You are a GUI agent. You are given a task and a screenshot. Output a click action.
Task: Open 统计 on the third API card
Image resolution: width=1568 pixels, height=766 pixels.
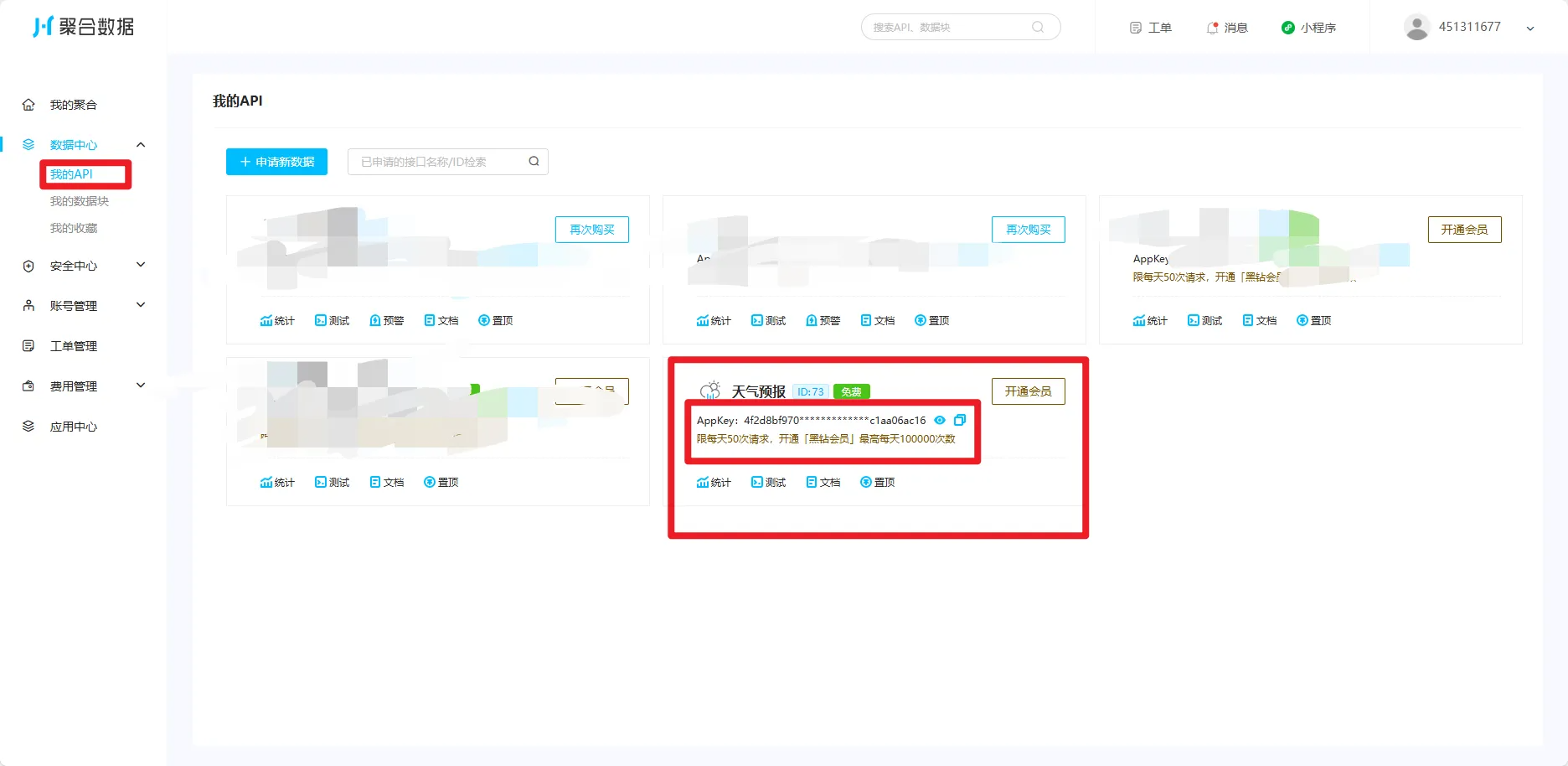[x=1150, y=320]
